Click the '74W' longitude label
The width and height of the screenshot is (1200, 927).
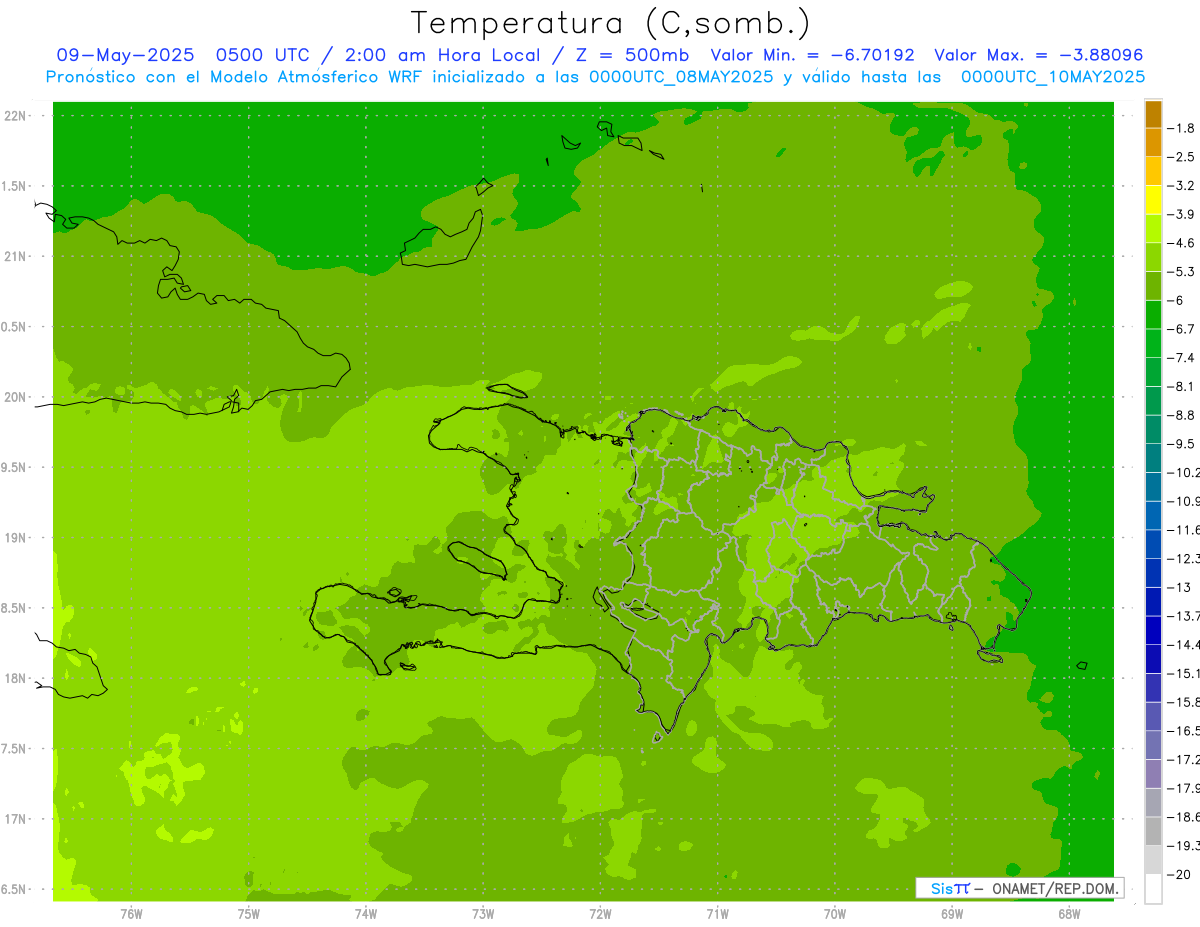coord(366,914)
